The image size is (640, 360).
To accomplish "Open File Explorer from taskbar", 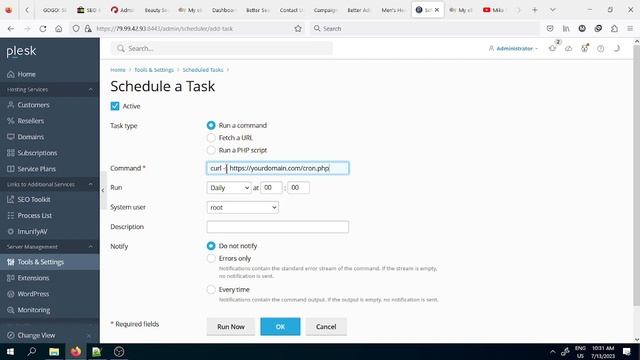I will (x=54, y=351).
